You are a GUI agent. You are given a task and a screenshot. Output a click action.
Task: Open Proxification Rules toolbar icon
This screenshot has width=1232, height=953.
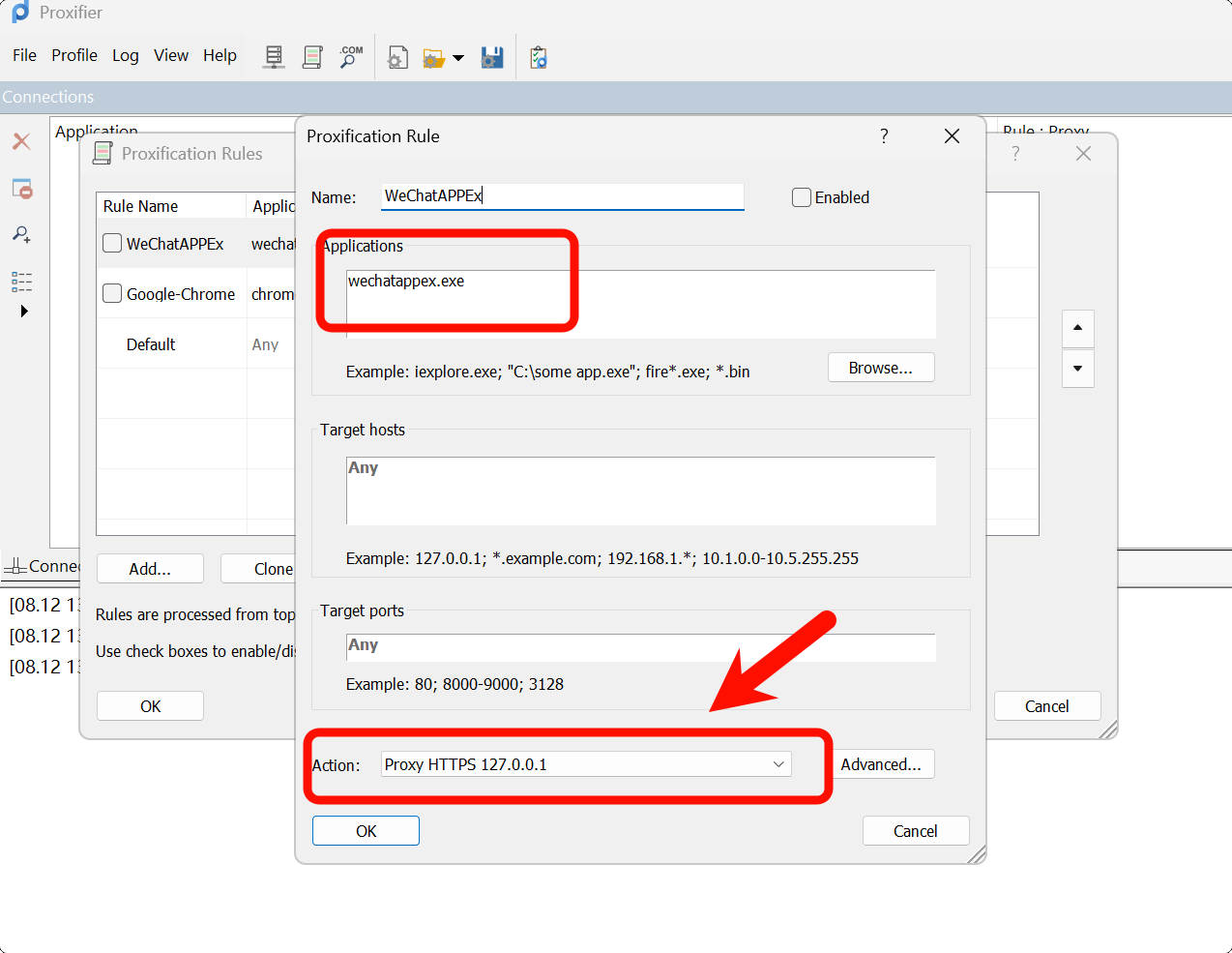[312, 57]
